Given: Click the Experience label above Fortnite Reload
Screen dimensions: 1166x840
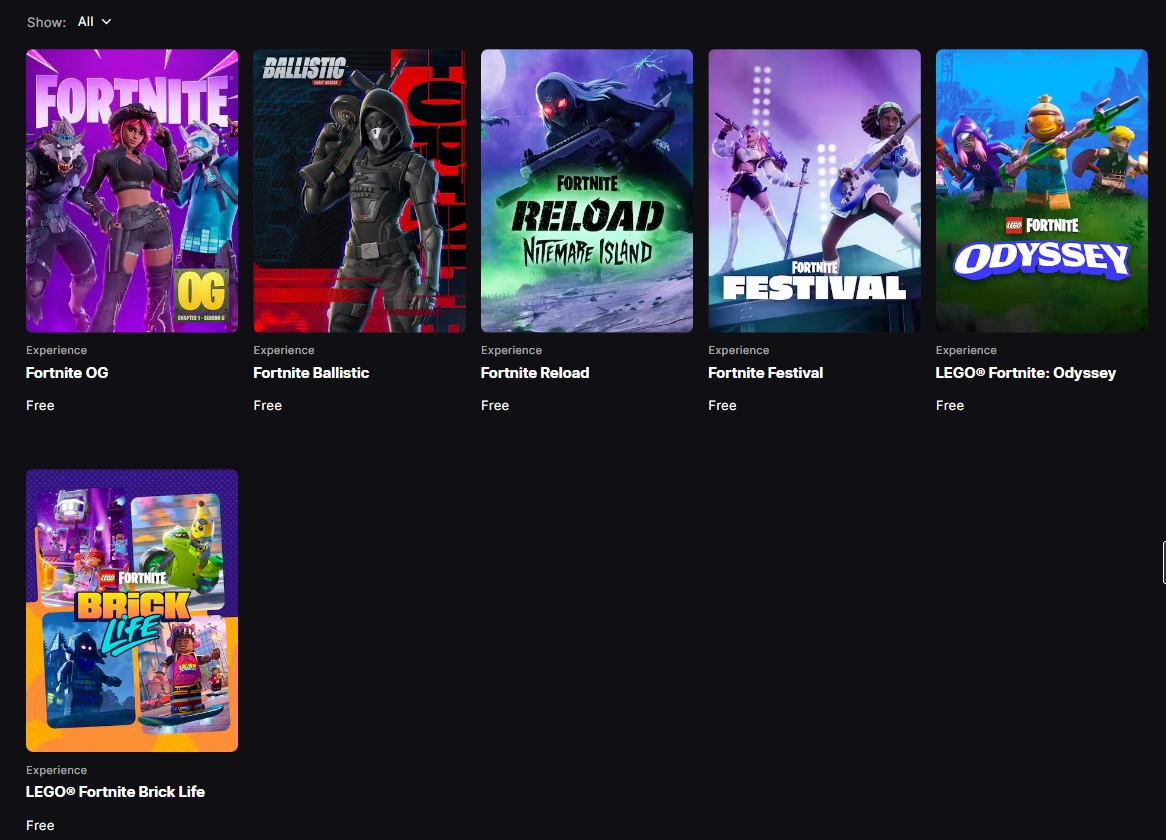Looking at the screenshot, I should click(x=512, y=350).
